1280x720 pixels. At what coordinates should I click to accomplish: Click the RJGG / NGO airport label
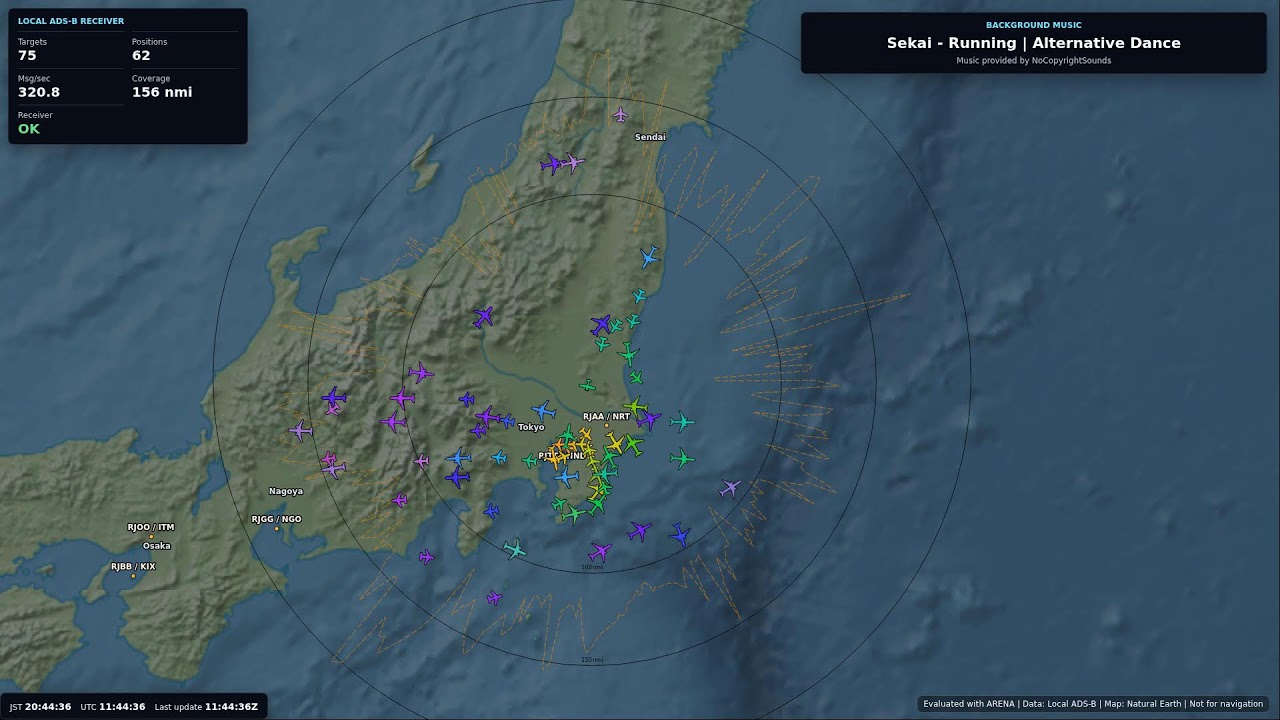tap(276, 519)
